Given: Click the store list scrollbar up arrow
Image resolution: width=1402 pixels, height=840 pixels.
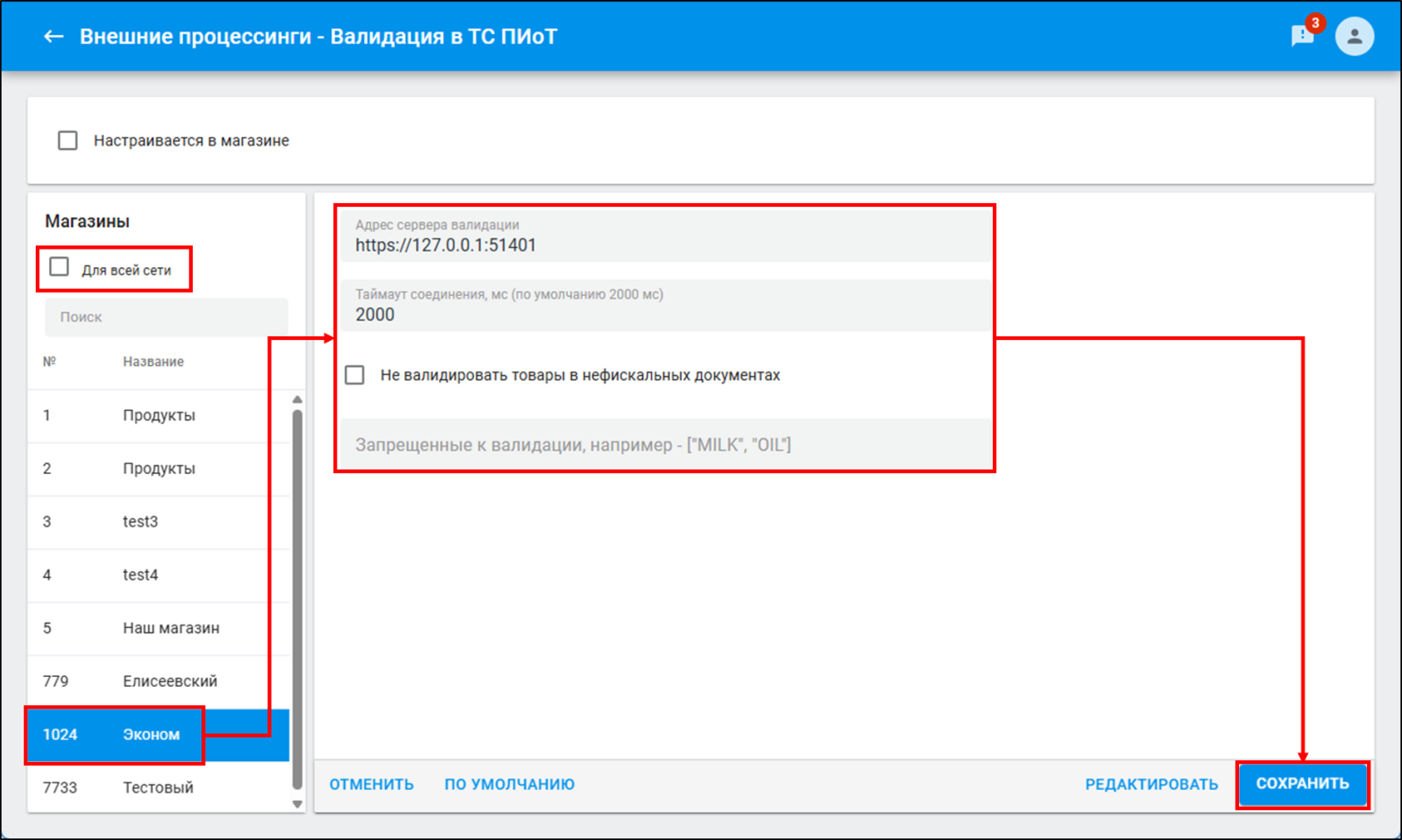Looking at the screenshot, I should (297, 399).
